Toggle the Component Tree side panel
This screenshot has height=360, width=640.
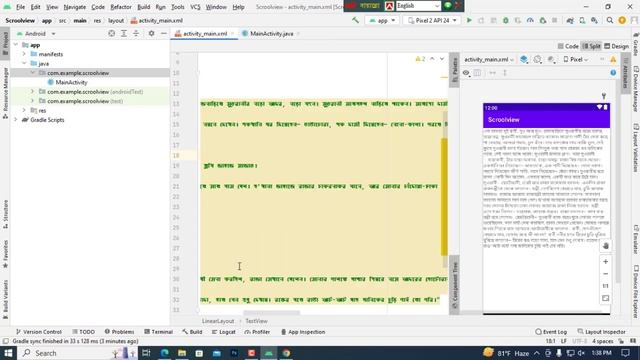454,285
